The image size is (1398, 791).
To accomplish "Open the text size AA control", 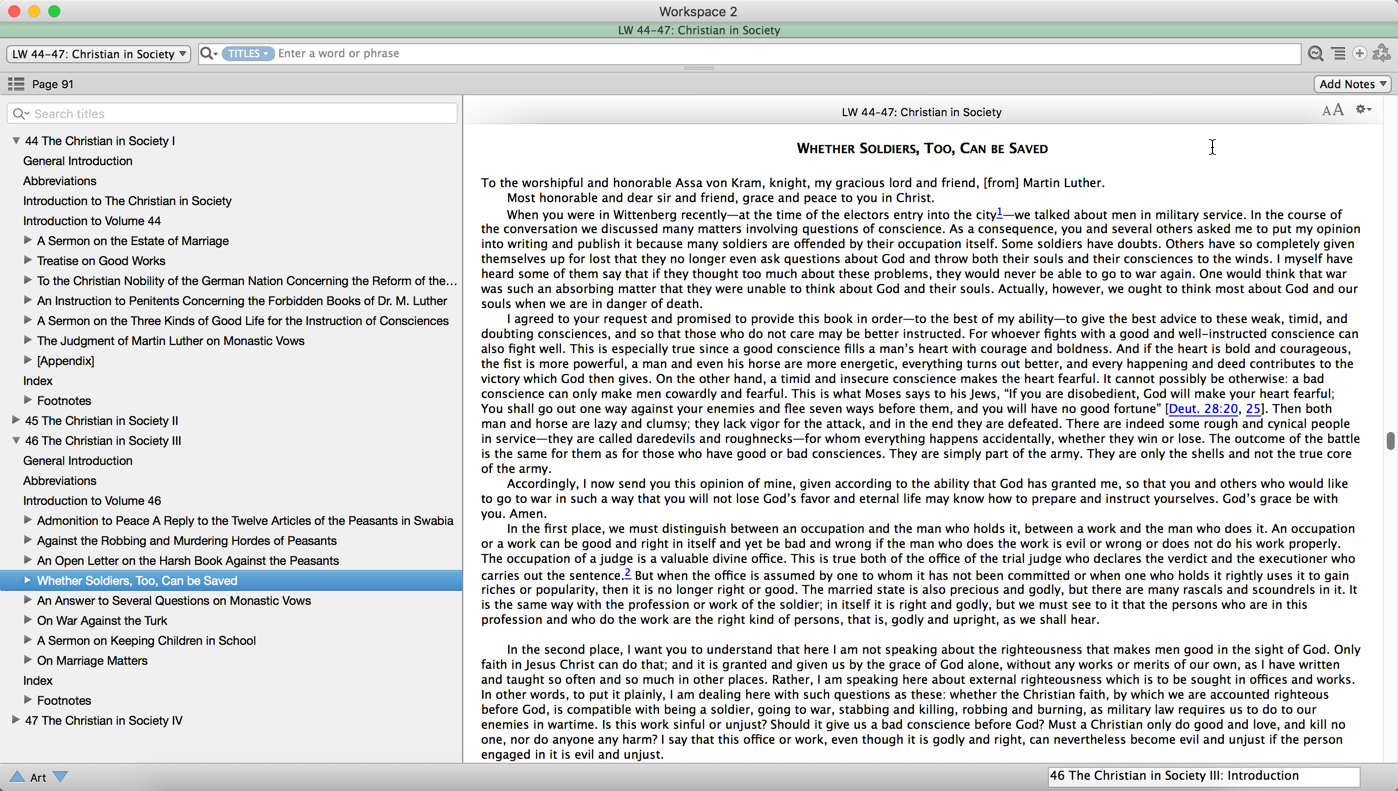I will point(1333,111).
